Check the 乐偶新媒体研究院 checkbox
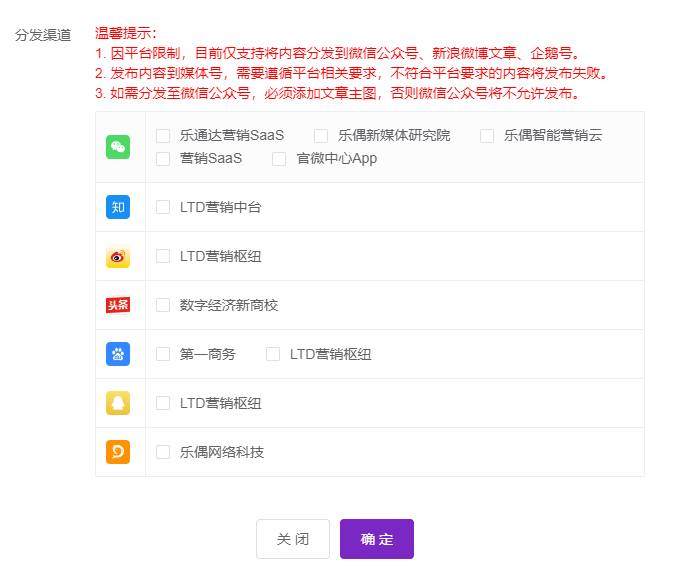The image size is (675, 581). pyautogui.click(x=321, y=136)
